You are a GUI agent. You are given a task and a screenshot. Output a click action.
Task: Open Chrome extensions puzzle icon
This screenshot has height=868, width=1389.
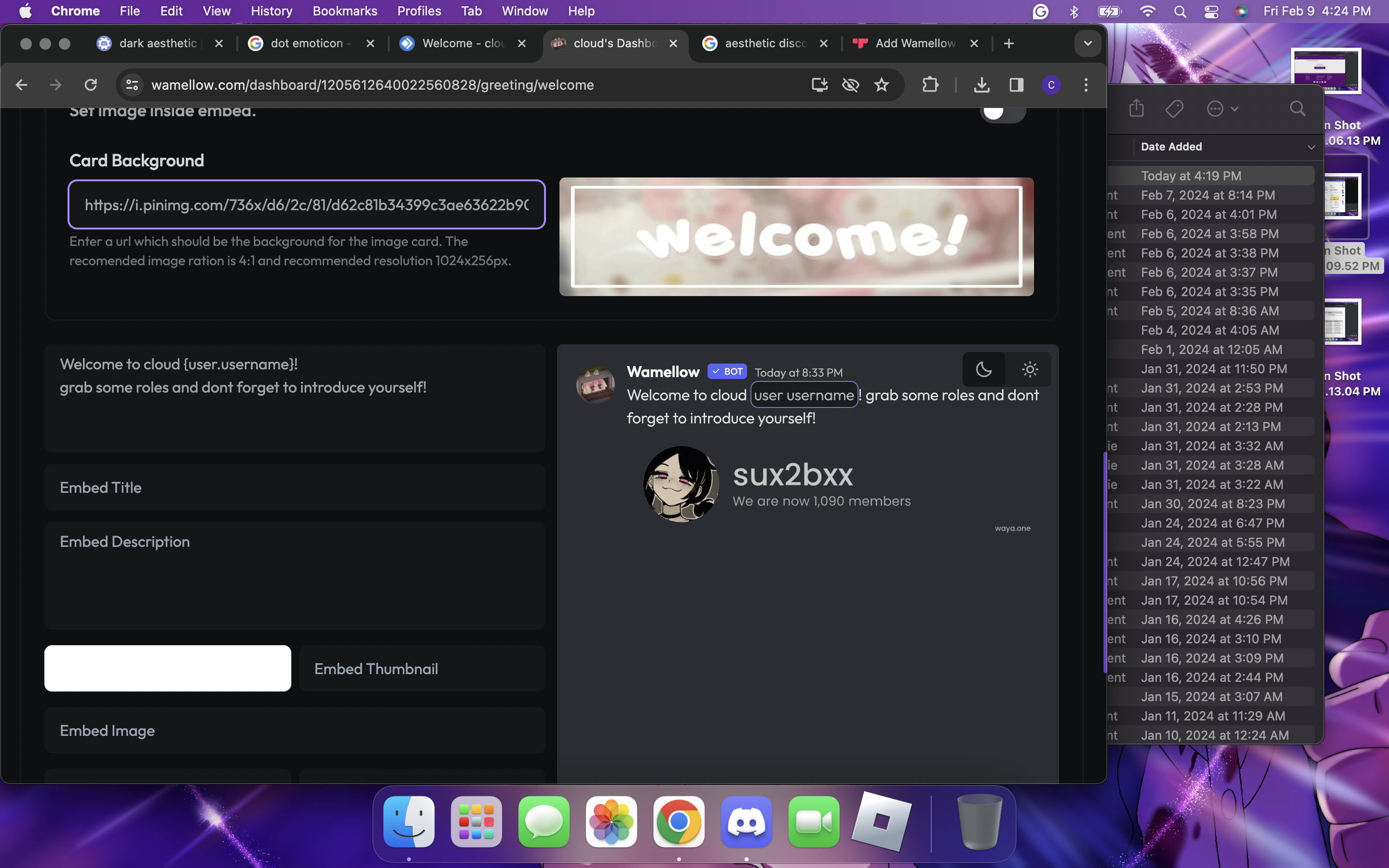[x=930, y=85]
